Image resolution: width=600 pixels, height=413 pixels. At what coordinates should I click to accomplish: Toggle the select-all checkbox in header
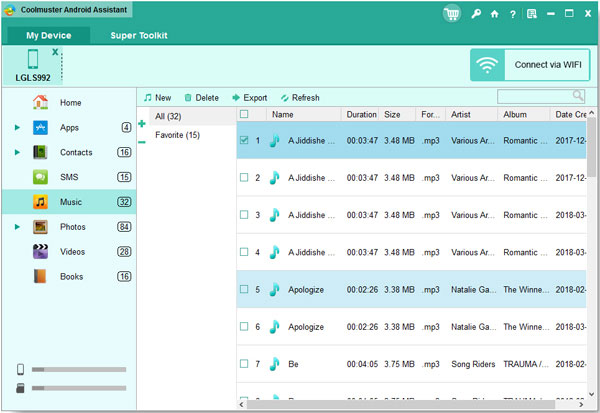pos(244,115)
